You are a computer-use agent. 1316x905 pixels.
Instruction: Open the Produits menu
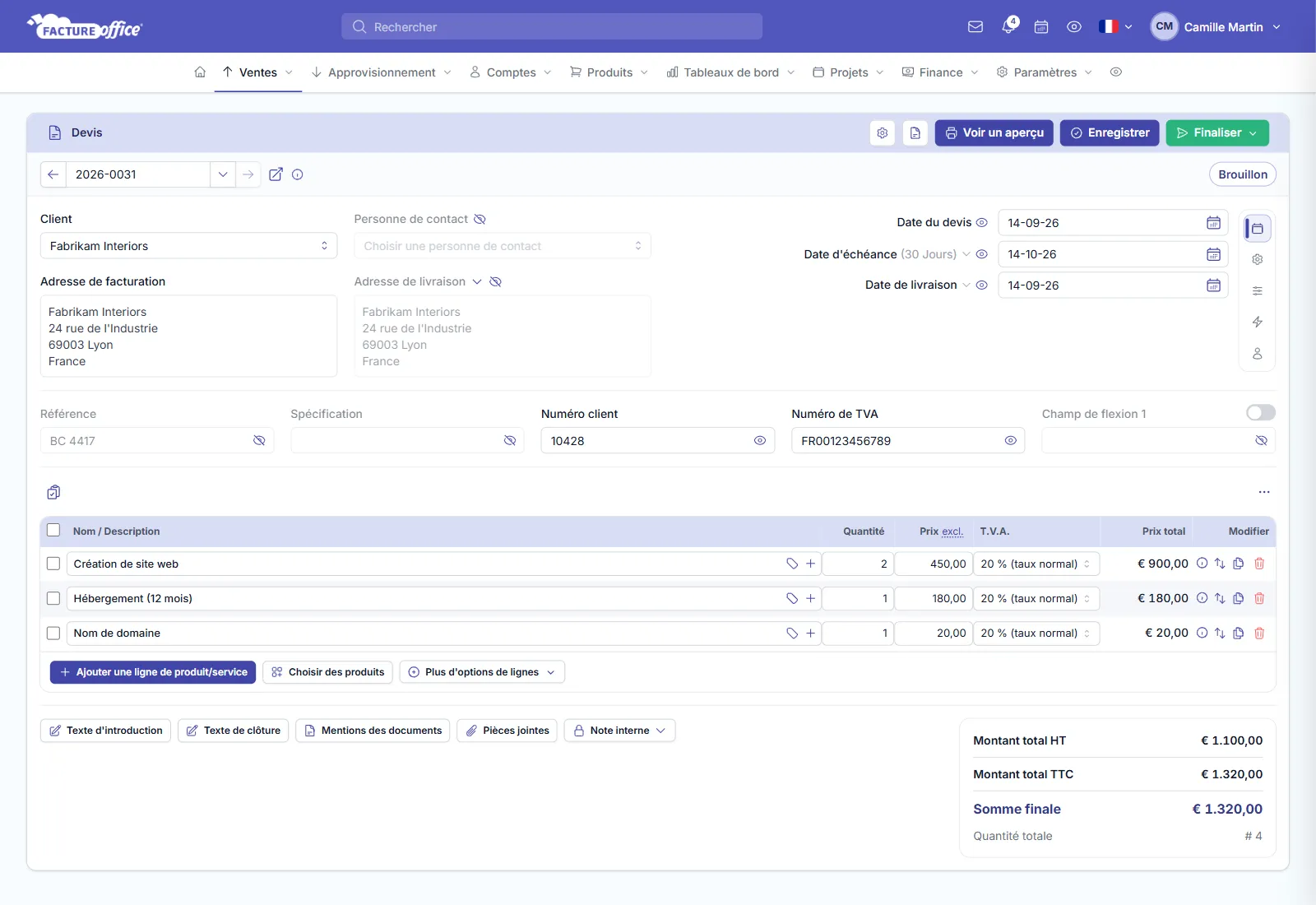(x=609, y=72)
